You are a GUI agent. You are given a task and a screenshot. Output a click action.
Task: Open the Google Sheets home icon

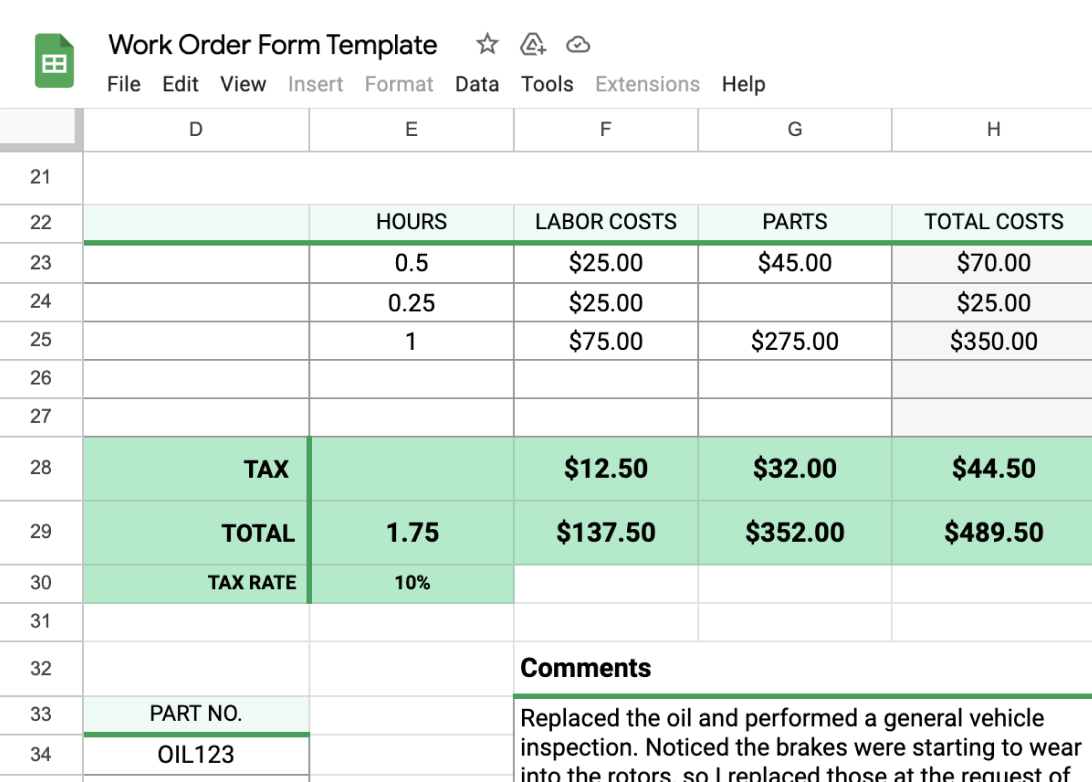point(54,61)
